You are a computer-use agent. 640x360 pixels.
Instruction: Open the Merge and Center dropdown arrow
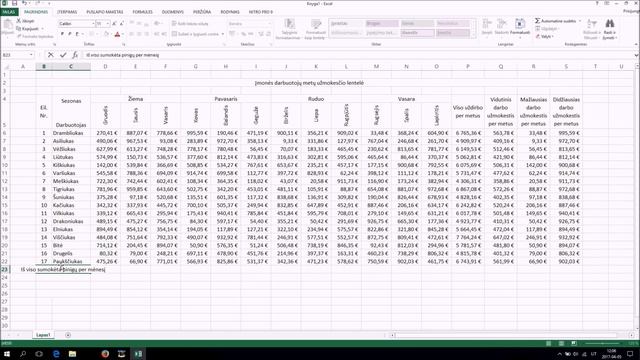click(x=223, y=34)
